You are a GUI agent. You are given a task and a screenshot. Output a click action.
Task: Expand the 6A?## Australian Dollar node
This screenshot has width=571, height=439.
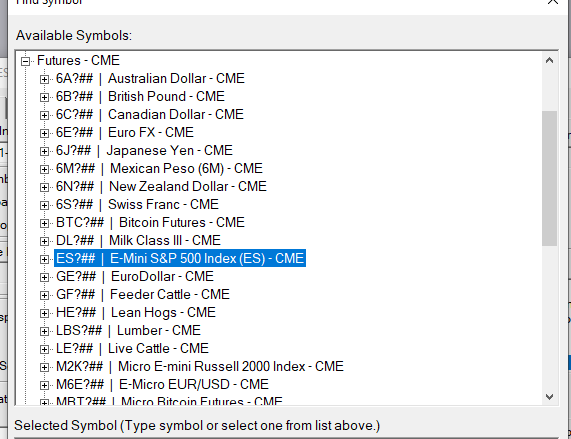(44, 79)
